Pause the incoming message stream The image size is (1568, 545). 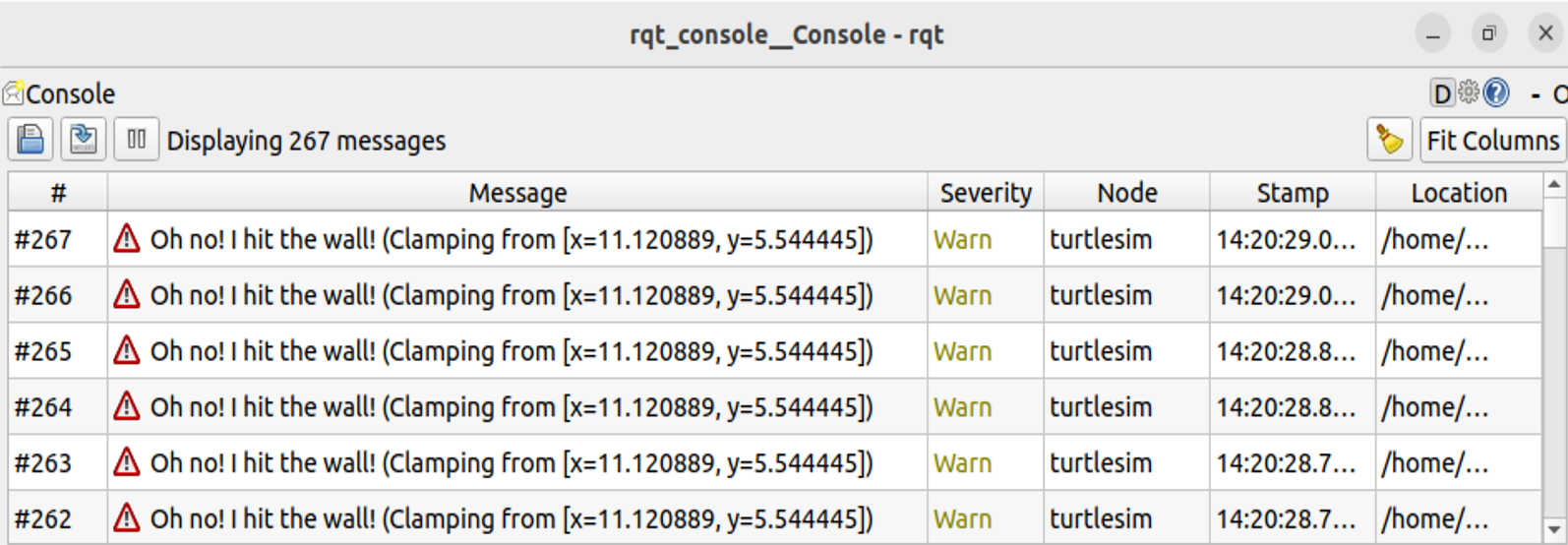136,140
